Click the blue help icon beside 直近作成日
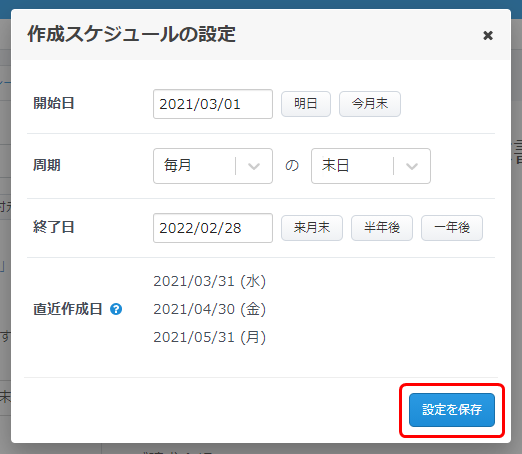522x454 pixels. click(x=116, y=309)
